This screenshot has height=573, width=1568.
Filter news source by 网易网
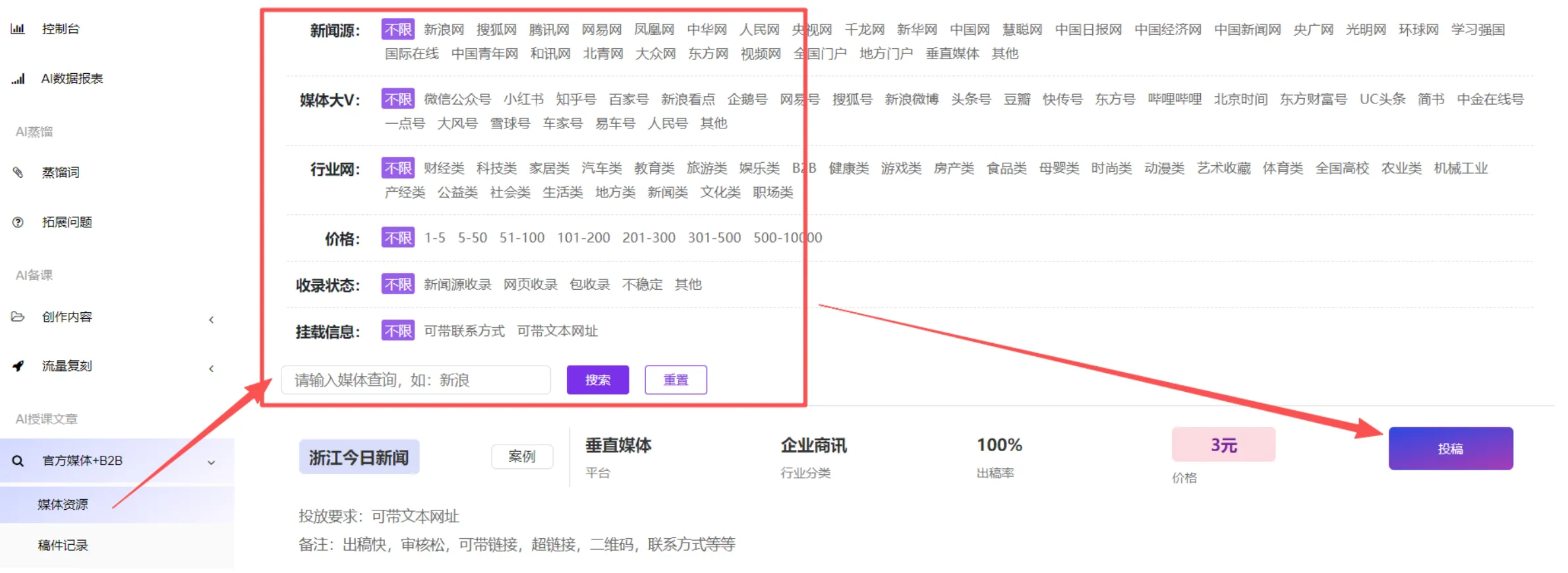coord(602,30)
